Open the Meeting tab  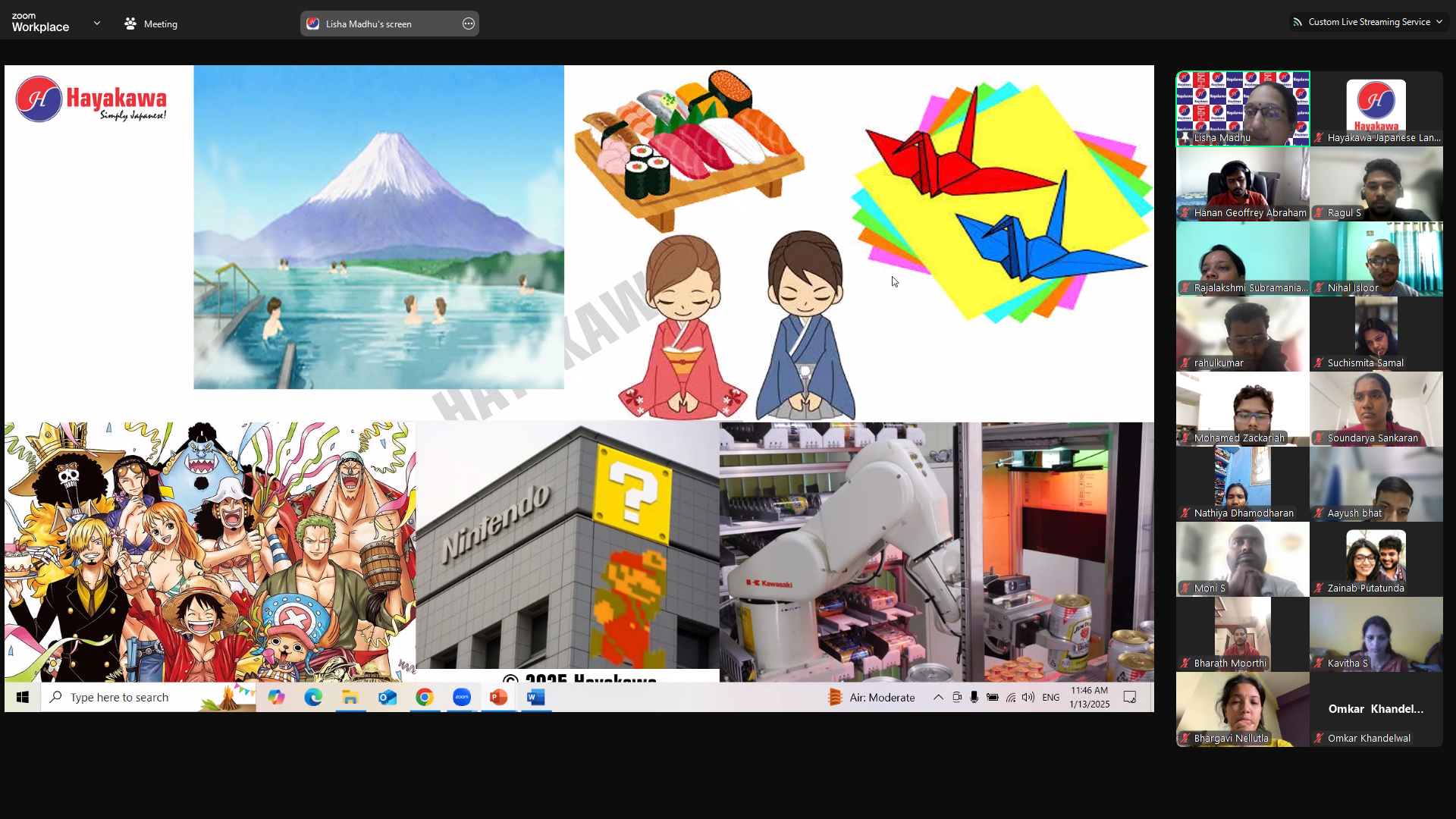(x=151, y=24)
